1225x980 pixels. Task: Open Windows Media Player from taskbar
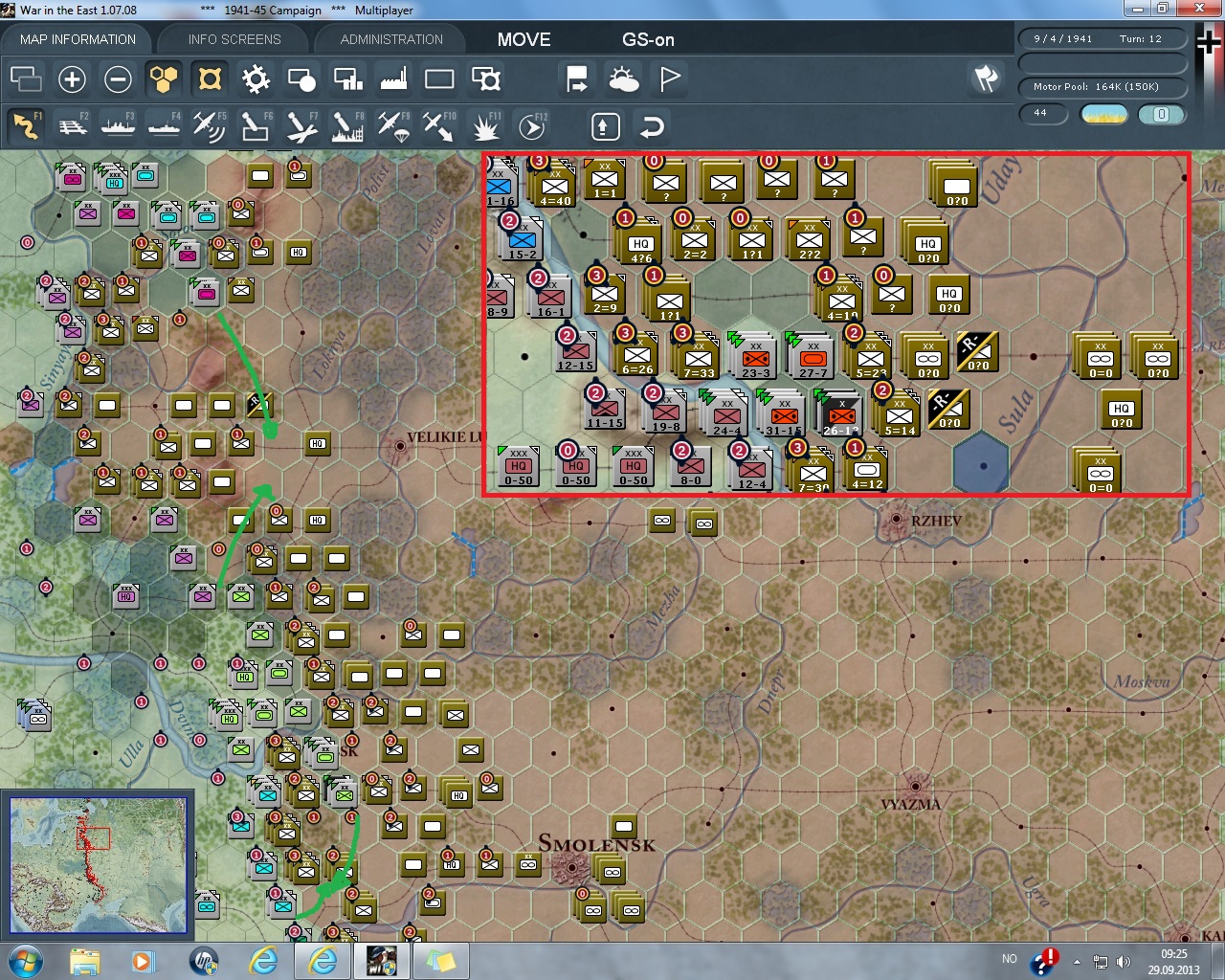[143, 961]
